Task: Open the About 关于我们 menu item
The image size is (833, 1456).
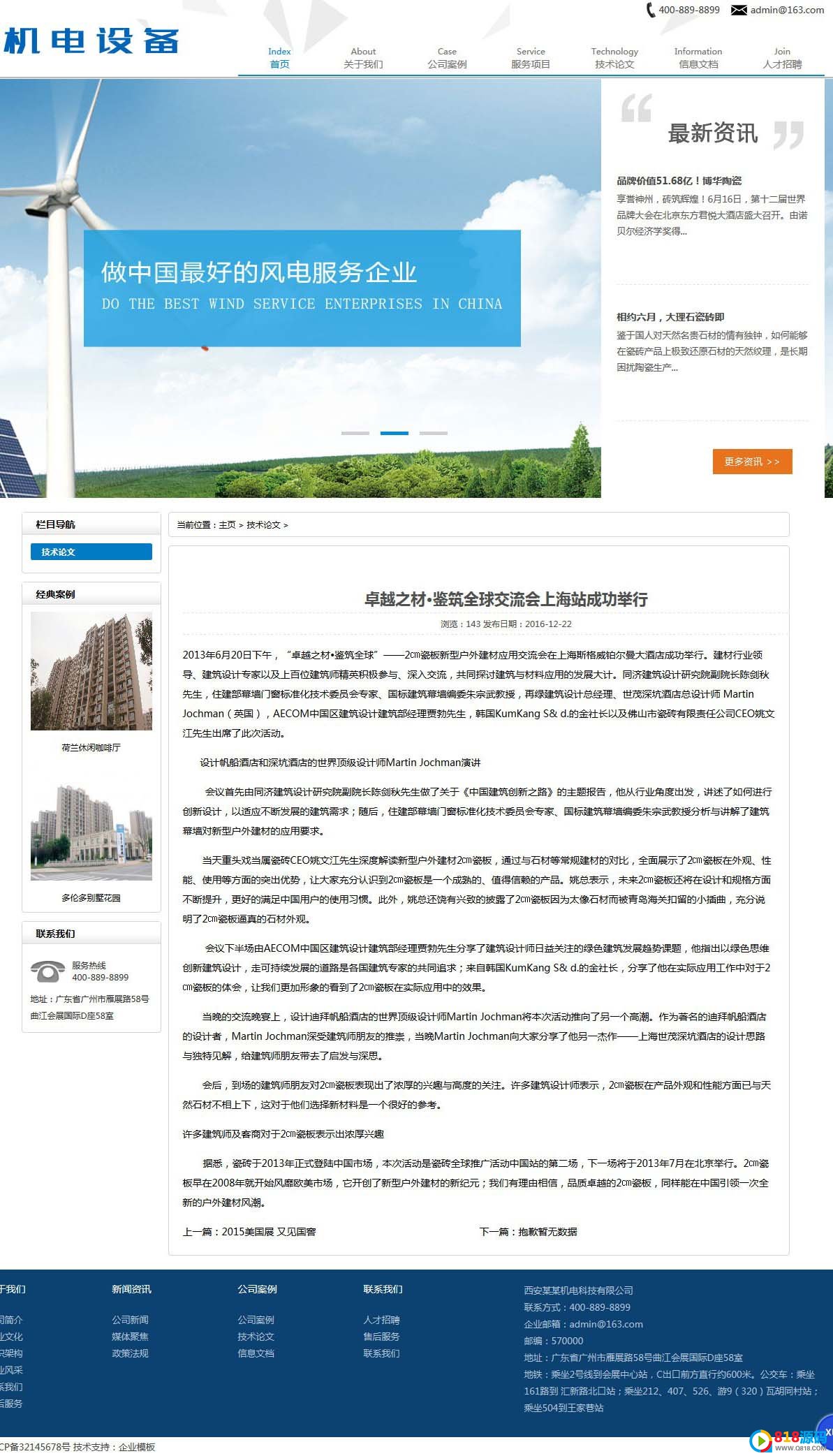Action: coord(363,58)
